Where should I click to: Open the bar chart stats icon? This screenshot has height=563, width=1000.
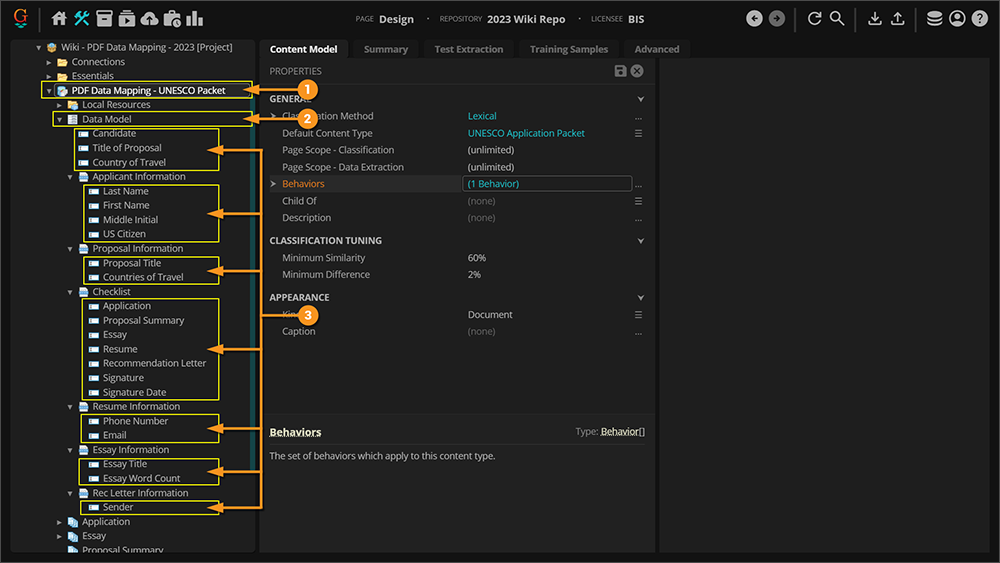click(x=194, y=19)
